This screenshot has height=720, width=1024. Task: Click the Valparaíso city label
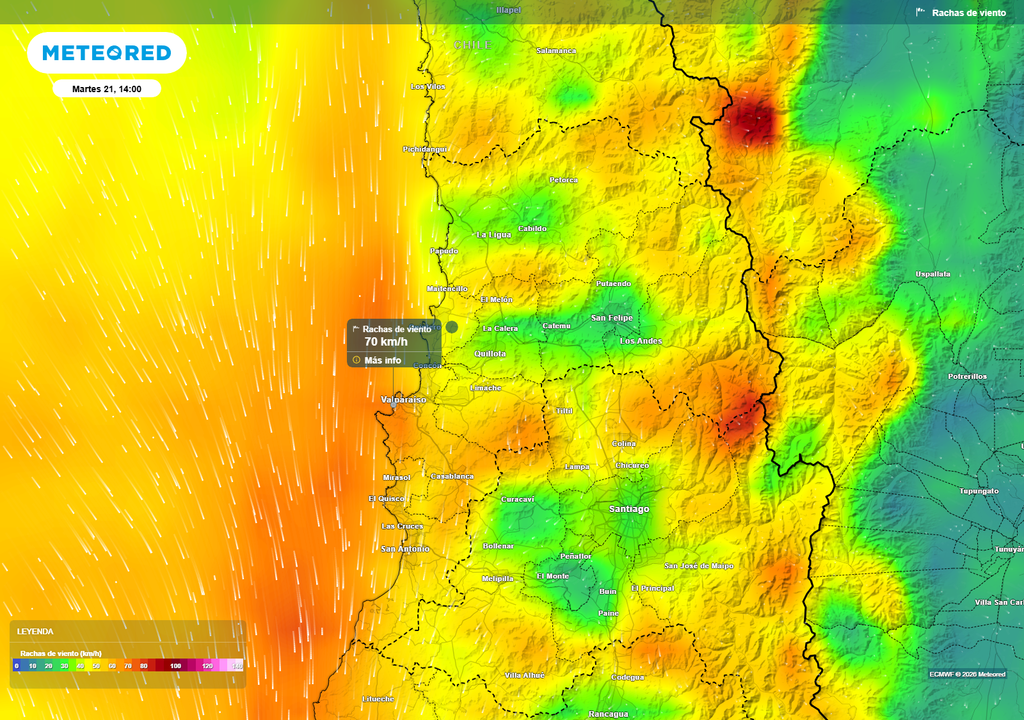404,399
